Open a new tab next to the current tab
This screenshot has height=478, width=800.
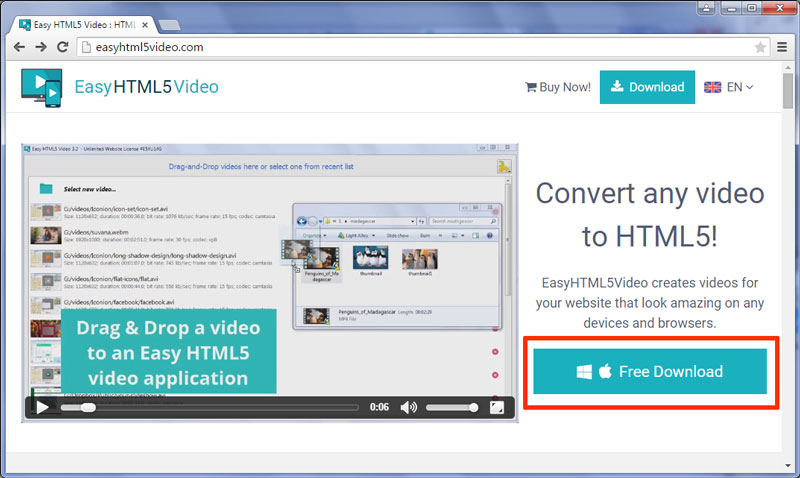169,25
